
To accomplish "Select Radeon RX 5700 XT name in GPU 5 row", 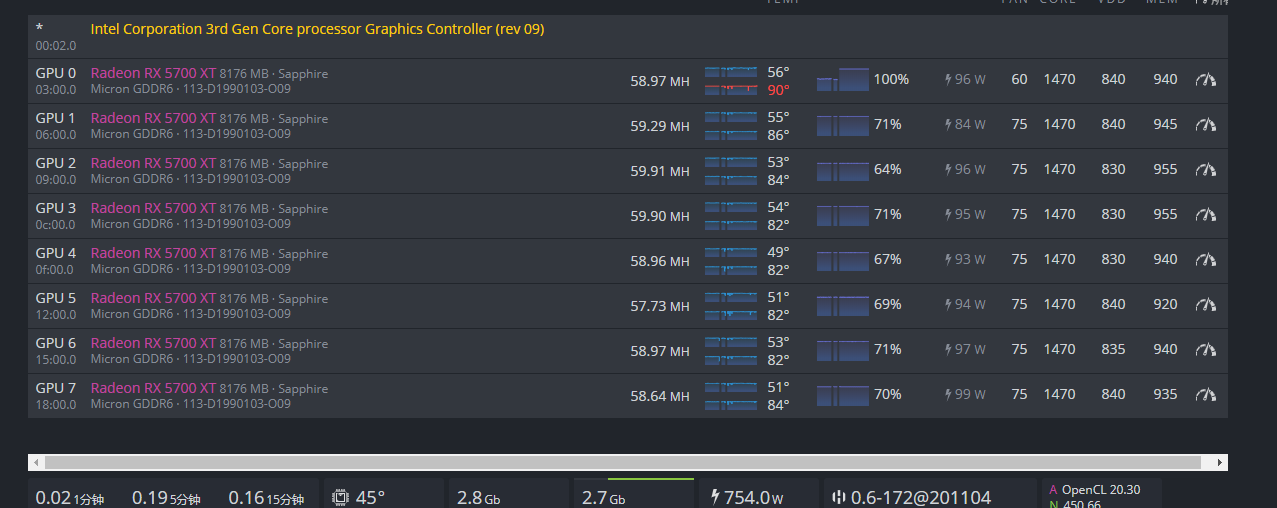I will [x=153, y=298].
